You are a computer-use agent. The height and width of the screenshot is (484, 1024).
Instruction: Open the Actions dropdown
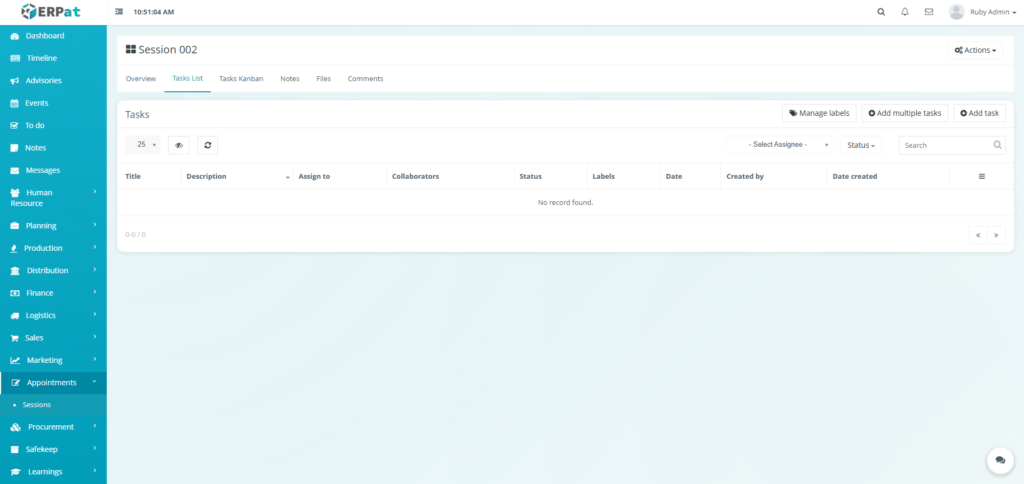tap(975, 50)
